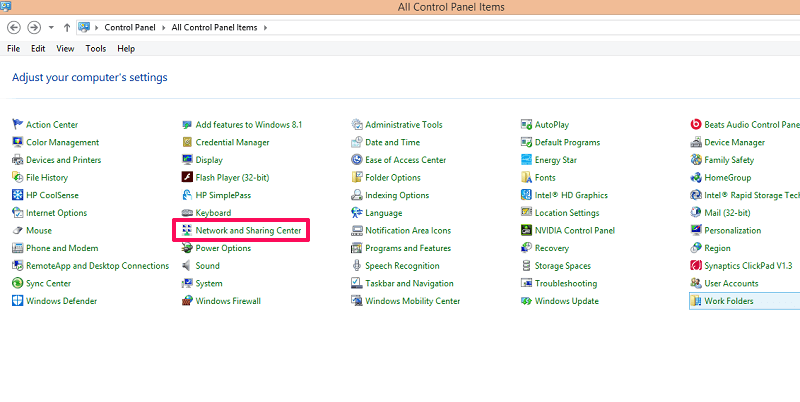Open the Programs and Features link
Screen dimensions: 800x402
(408, 248)
